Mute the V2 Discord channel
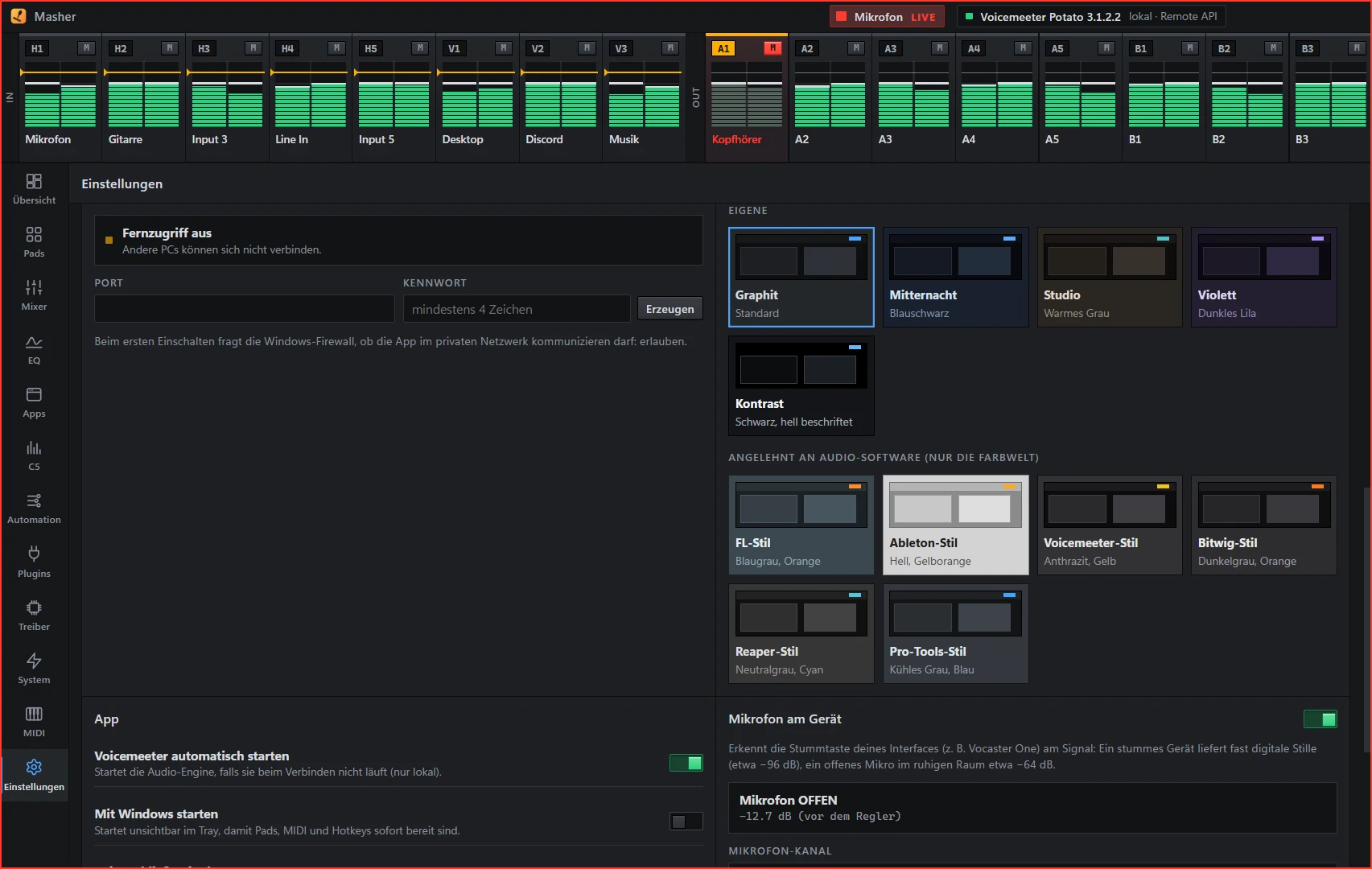Viewport: 1372px width, 869px height. pos(587,48)
